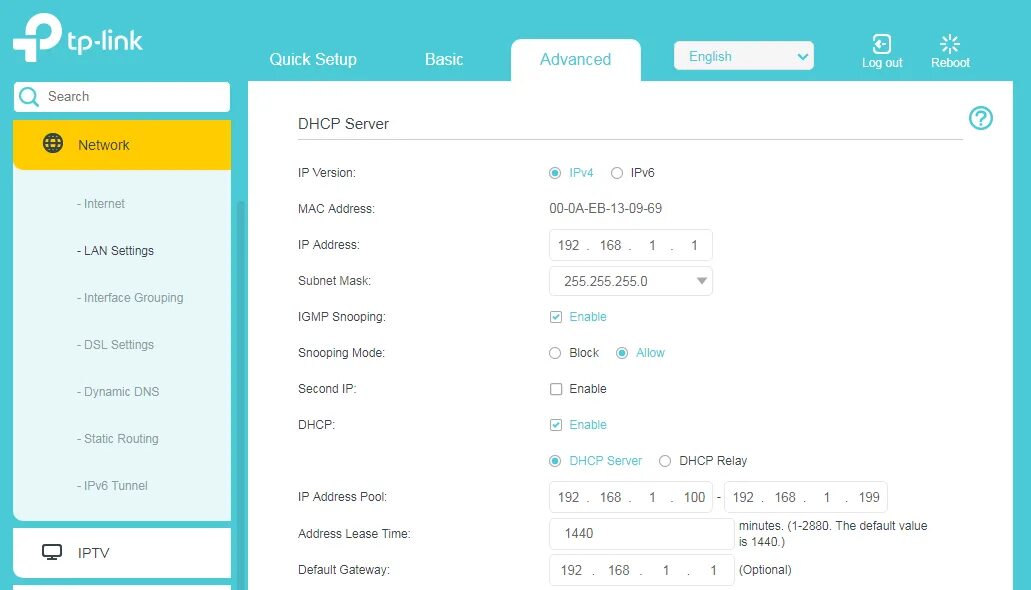Click the Address Lease Time field
Viewport: 1031px width, 590px height.
pos(641,533)
